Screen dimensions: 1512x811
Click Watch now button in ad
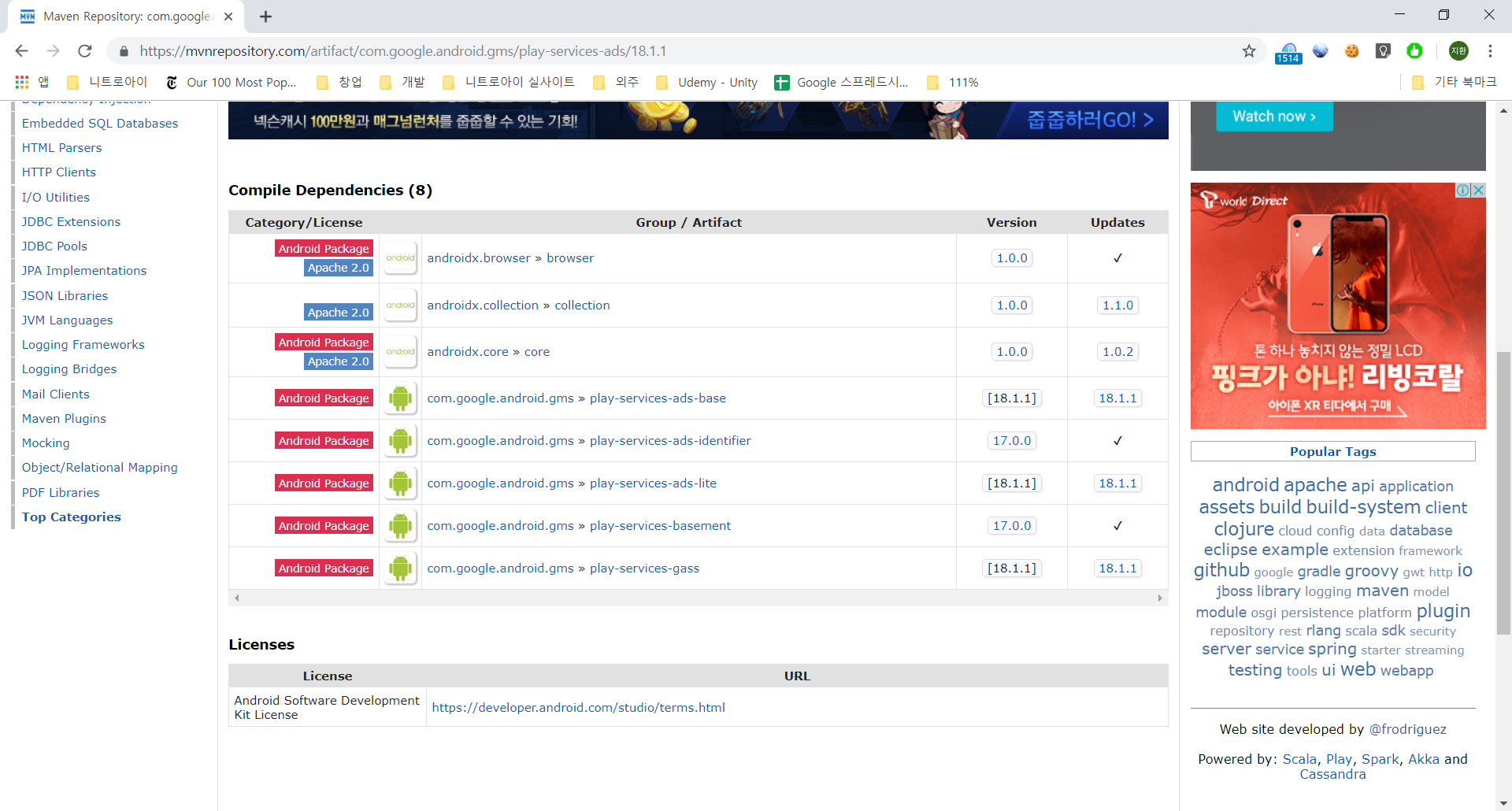1274,117
